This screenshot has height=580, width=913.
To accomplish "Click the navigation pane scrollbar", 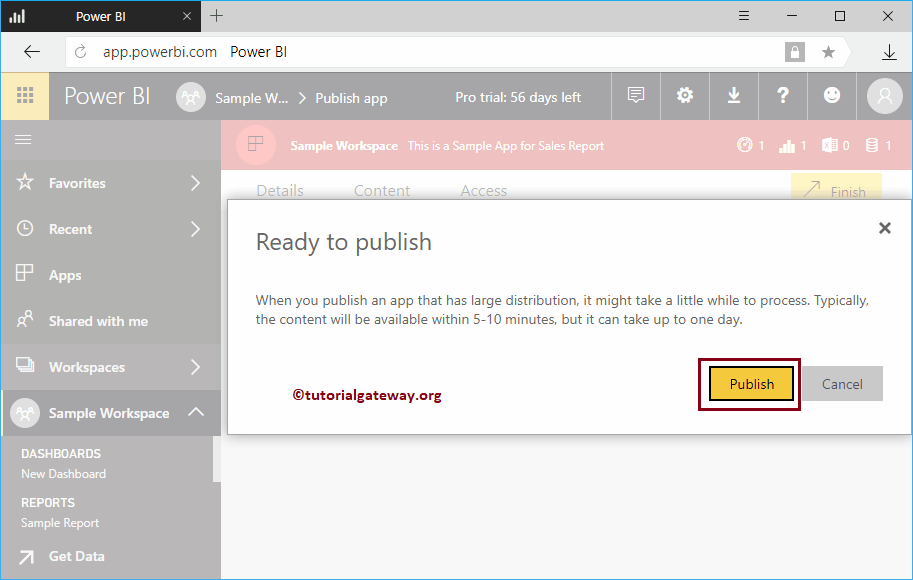I will point(217,459).
